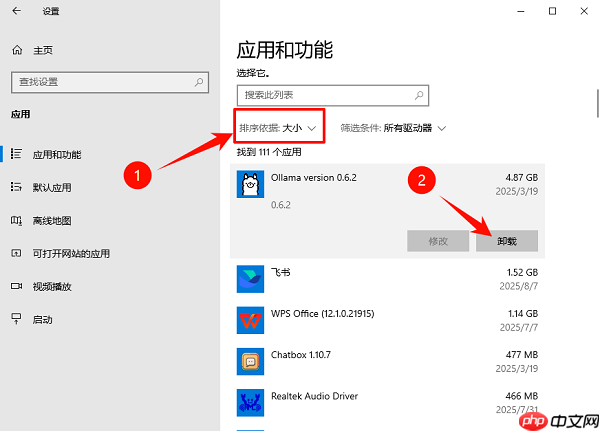This screenshot has width=600, height=431.
Task: Click the Realtek Audio Driver icon
Action: pos(250,403)
